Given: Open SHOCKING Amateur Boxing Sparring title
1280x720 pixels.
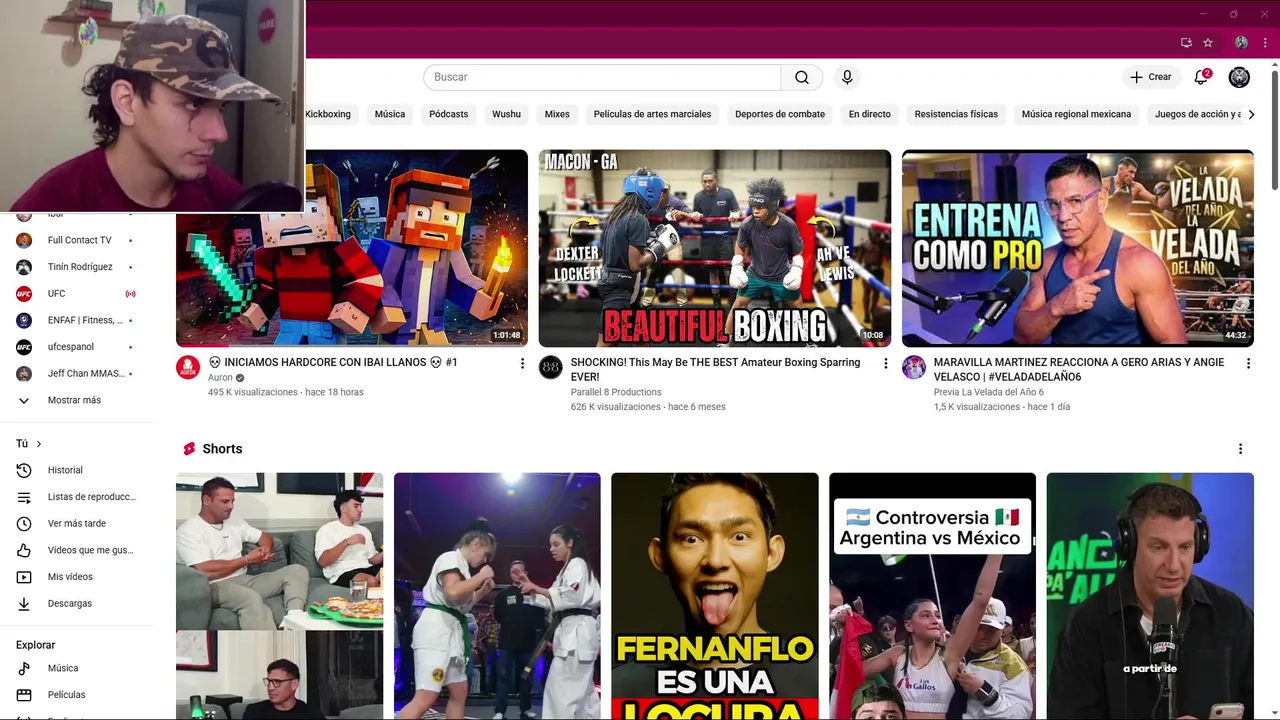Looking at the screenshot, I should pos(715,369).
